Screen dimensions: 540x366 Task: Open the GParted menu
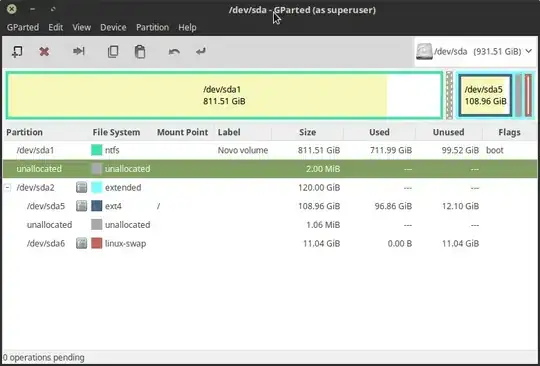click(23, 27)
